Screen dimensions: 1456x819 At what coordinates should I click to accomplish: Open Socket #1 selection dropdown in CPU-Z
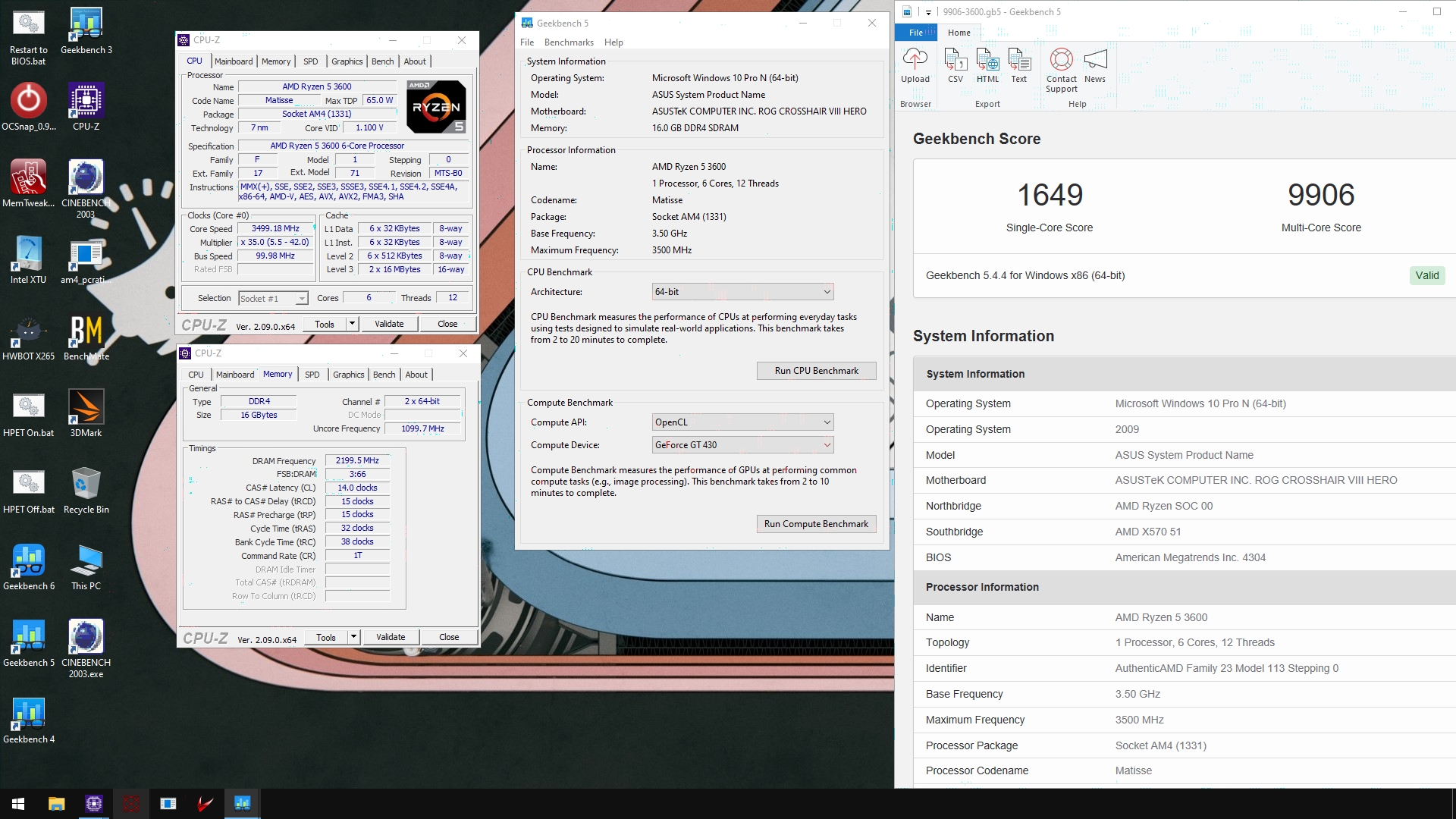pos(273,299)
